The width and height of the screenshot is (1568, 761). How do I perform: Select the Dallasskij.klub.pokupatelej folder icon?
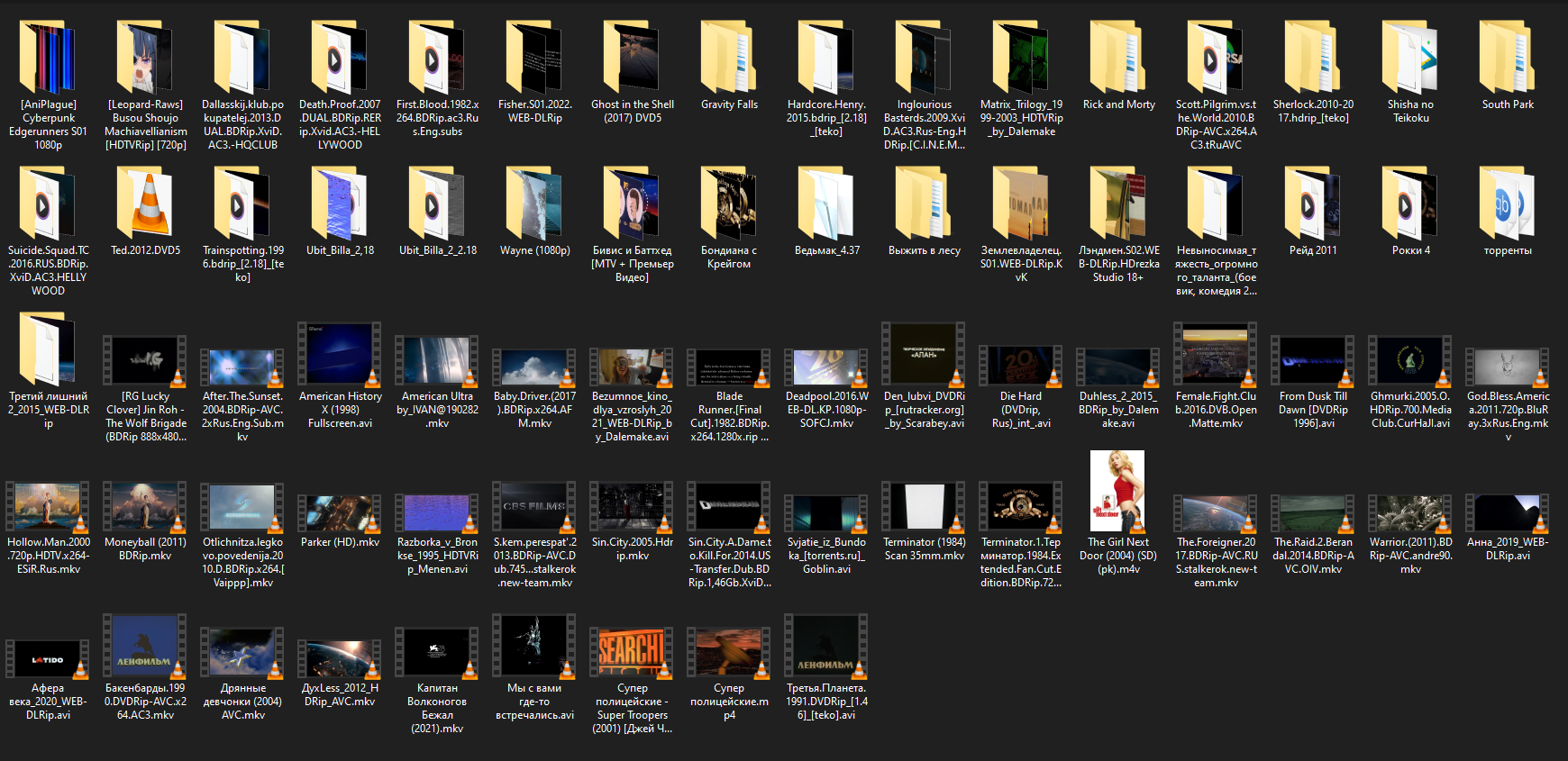(x=242, y=58)
